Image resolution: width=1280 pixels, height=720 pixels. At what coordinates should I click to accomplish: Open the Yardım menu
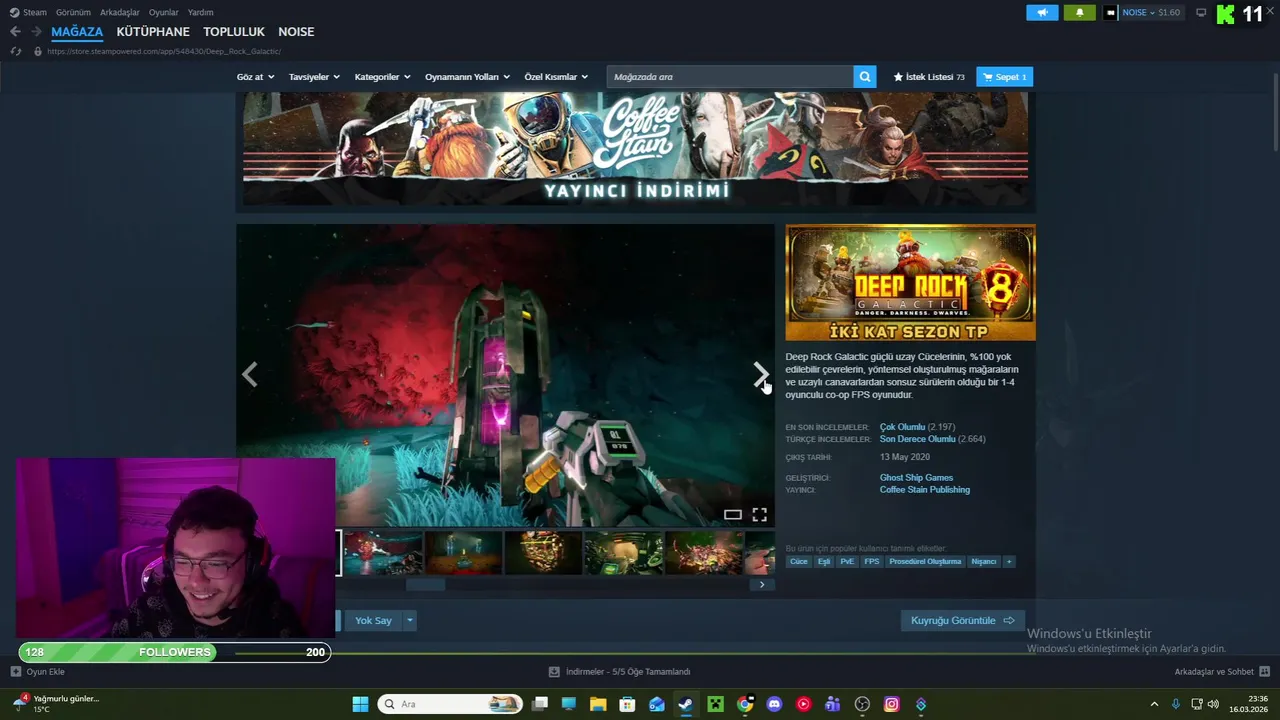200,13
